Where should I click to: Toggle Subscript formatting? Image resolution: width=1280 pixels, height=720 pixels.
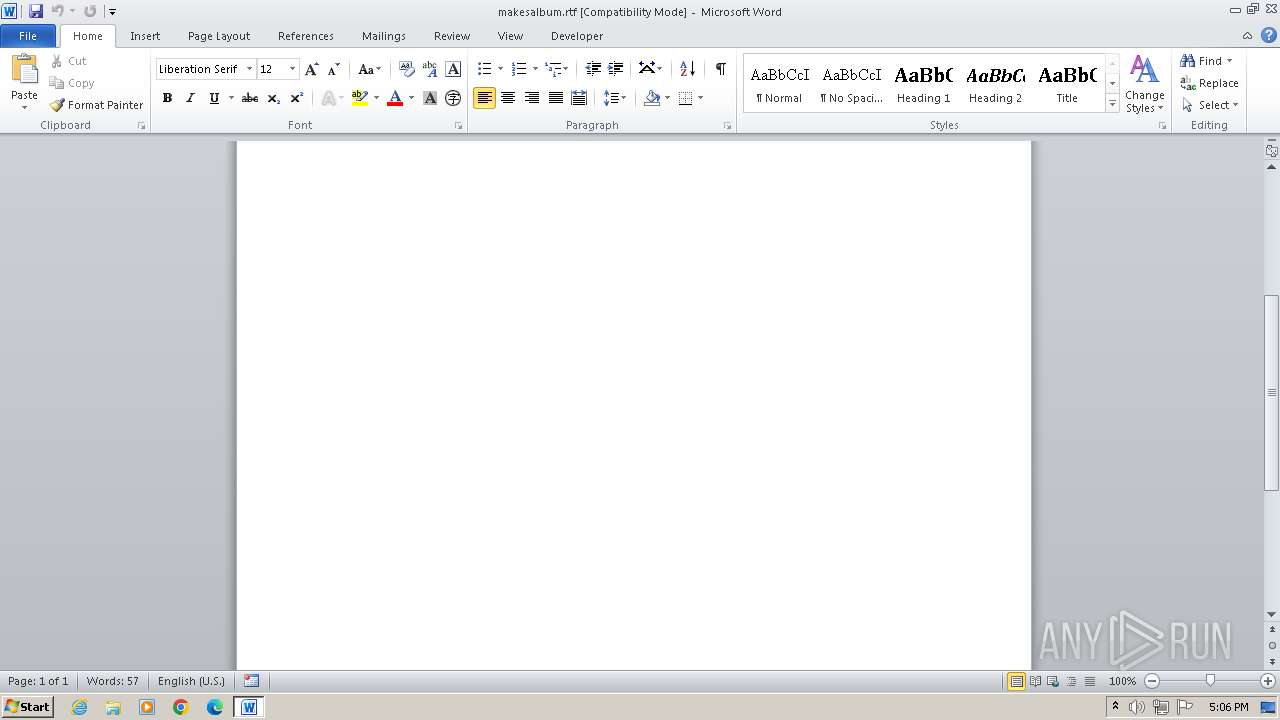point(273,98)
